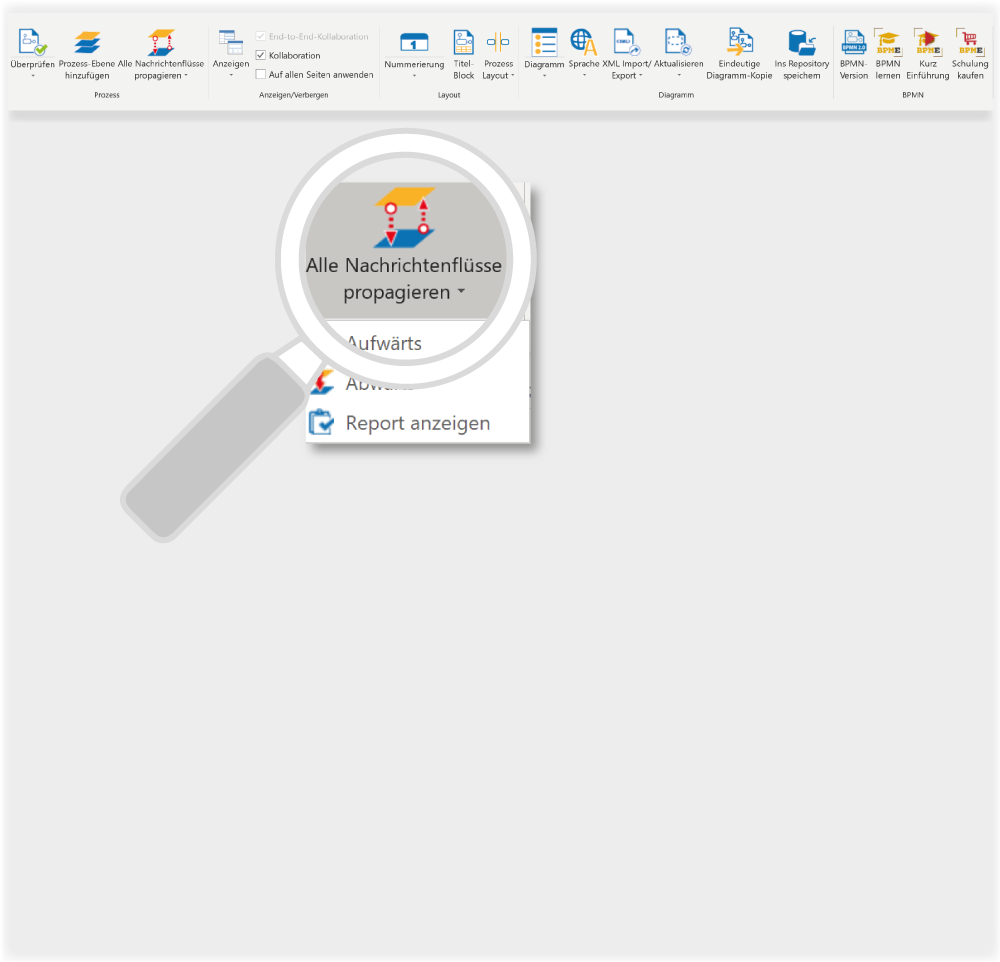Open the Aktualisieren ribbon button
The image size is (1000, 962).
(679, 54)
